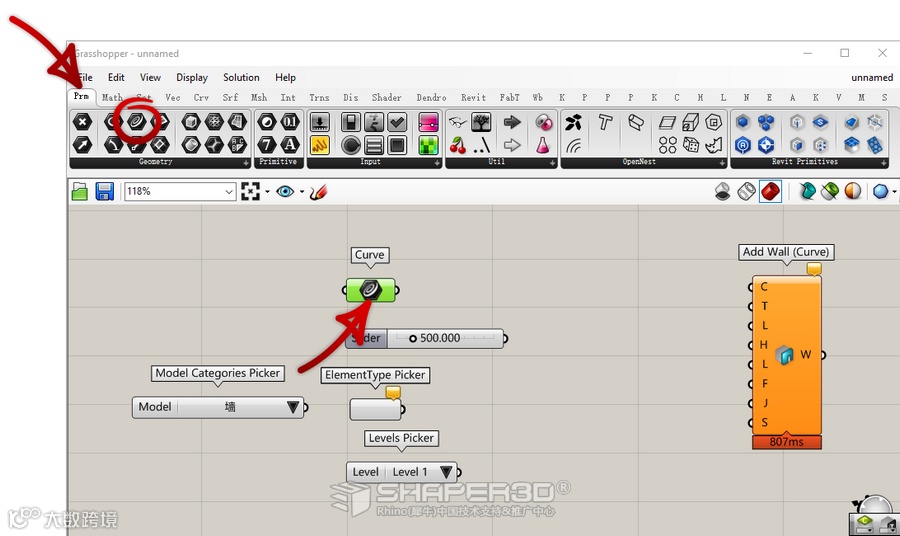The width and height of the screenshot is (900, 536).
Task: Toggle the canvas preview eye icon
Action: 285,192
